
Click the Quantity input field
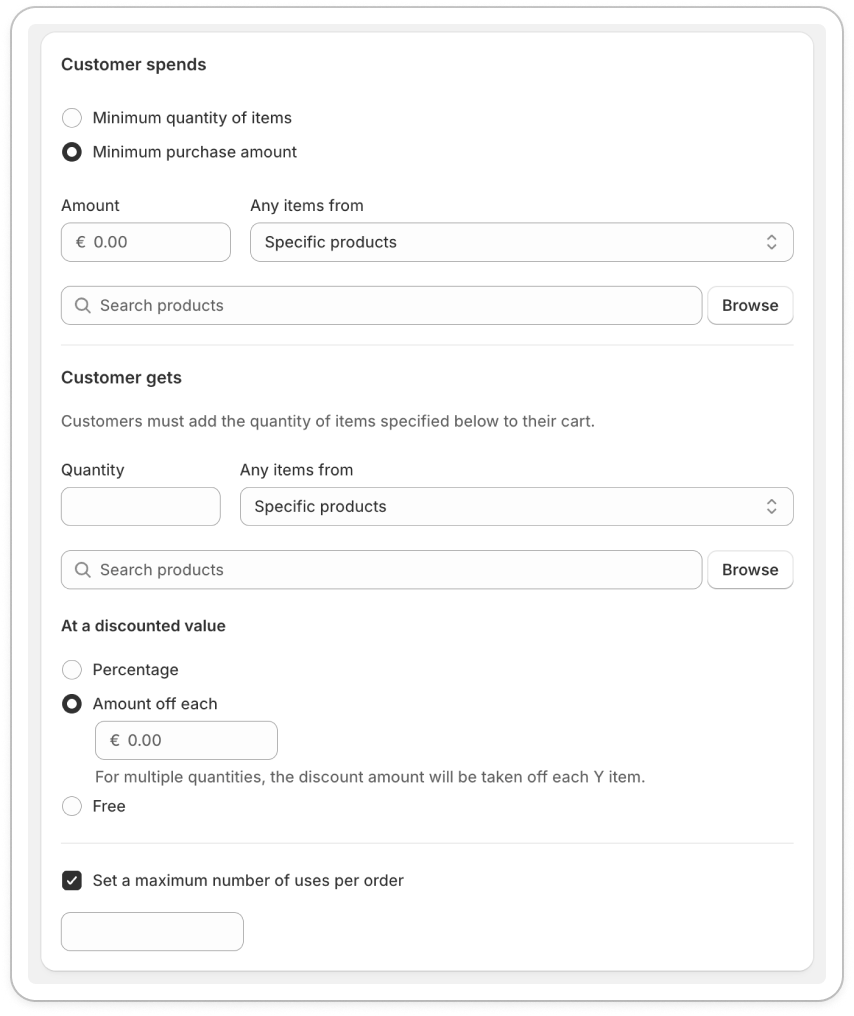(x=140, y=506)
